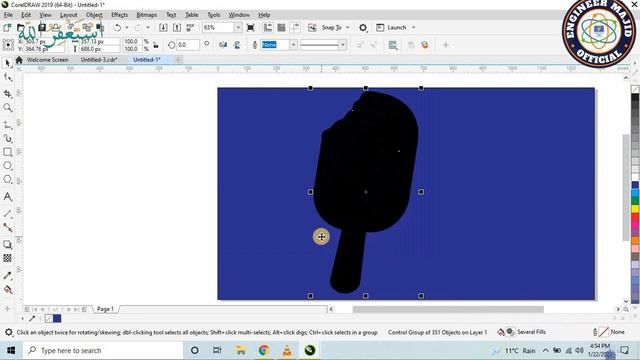Open the Window menu
This screenshot has height=360, width=640.
[x=239, y=15]
